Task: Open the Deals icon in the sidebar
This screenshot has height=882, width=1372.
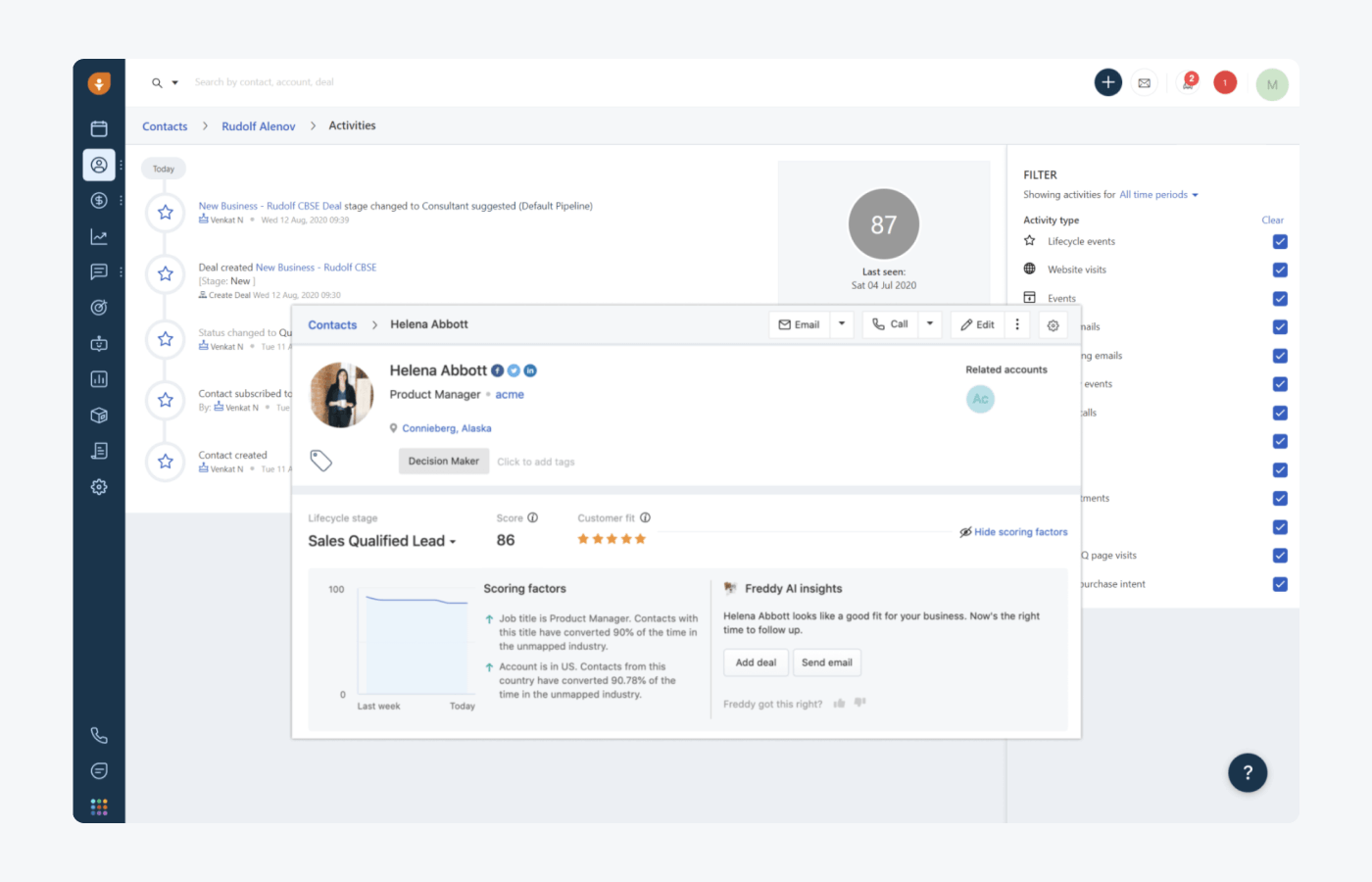Action: coord(98,200)
